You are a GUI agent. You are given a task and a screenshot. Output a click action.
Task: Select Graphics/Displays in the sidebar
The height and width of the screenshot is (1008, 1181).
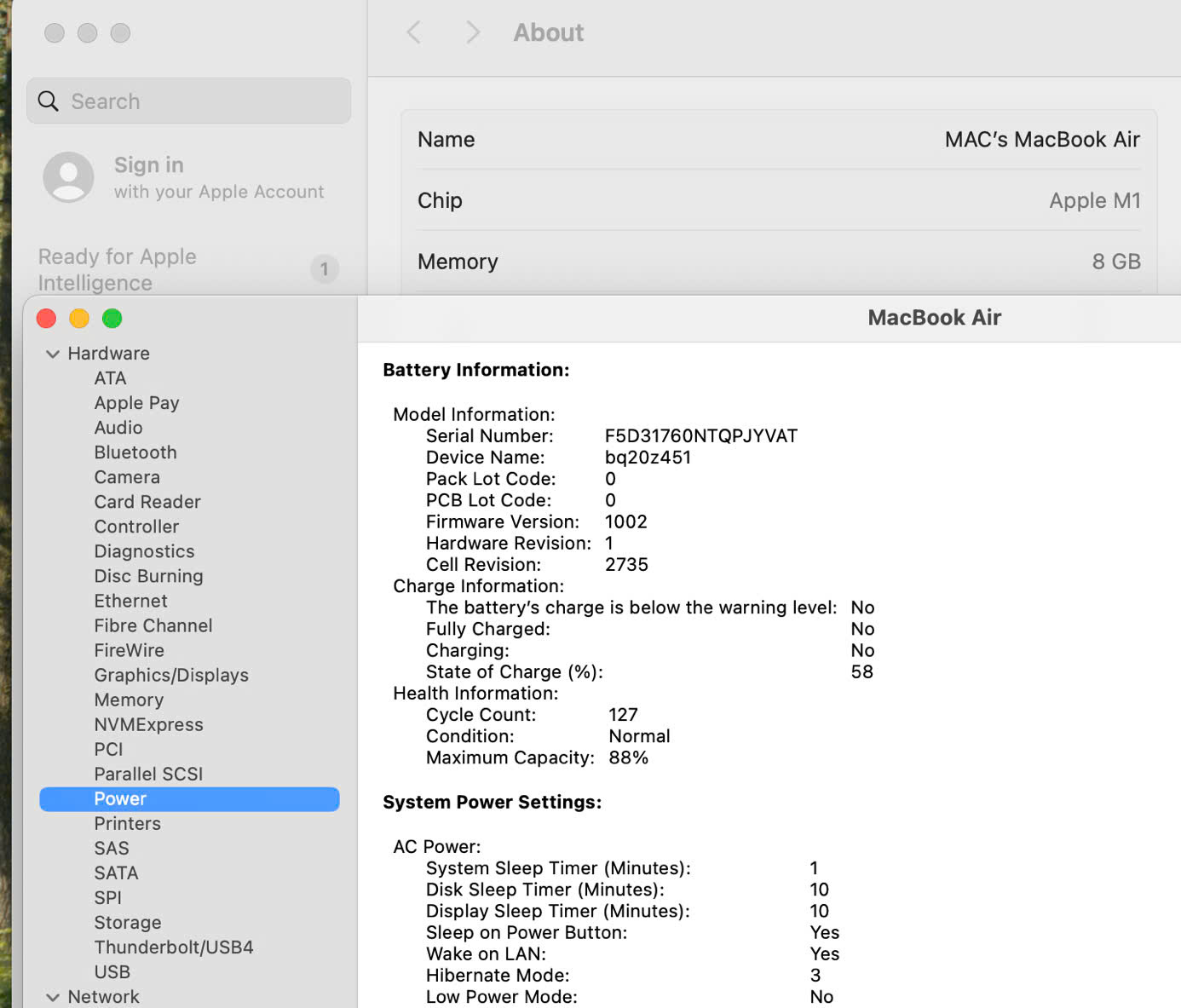pos(171,675)
